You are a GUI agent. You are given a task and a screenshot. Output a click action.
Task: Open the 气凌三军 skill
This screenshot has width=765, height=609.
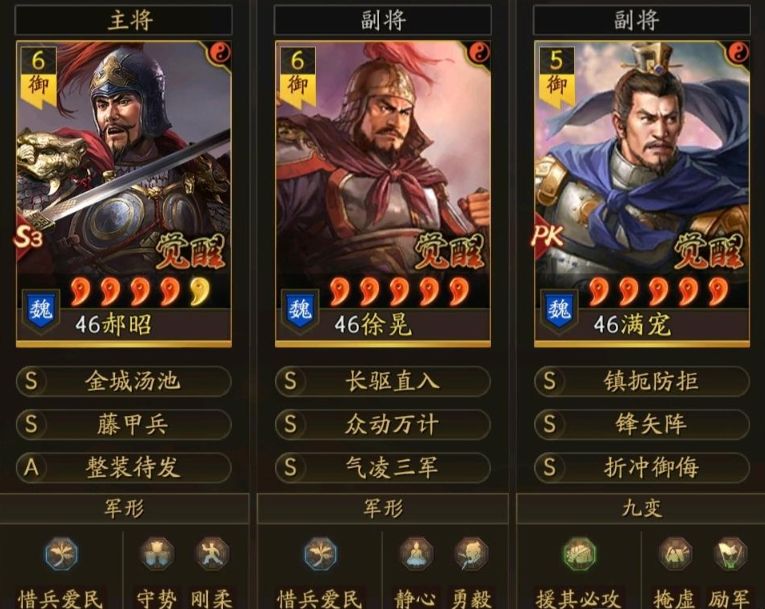pyautogui.click(x=382, y=467)
